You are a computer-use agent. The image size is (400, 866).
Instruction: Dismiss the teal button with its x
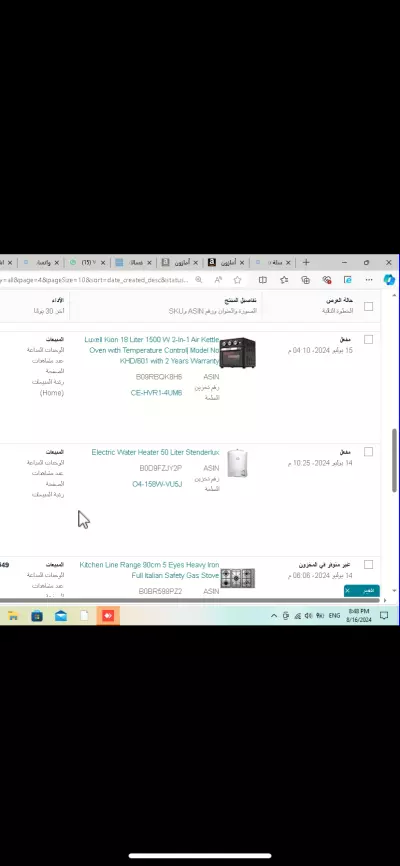click(347, 591)
